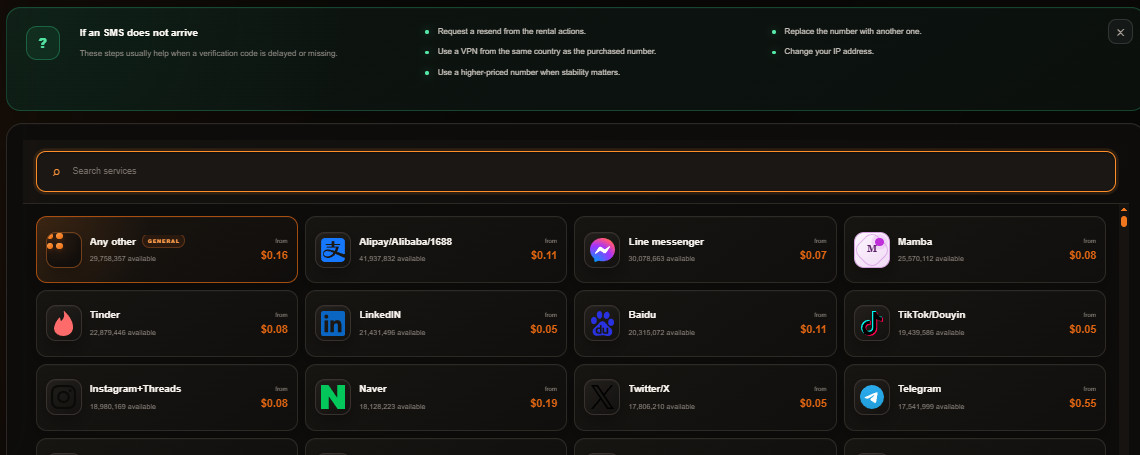Click the Telegram service name
Screen dimensions: 1140x455
[x=919, y=389]
